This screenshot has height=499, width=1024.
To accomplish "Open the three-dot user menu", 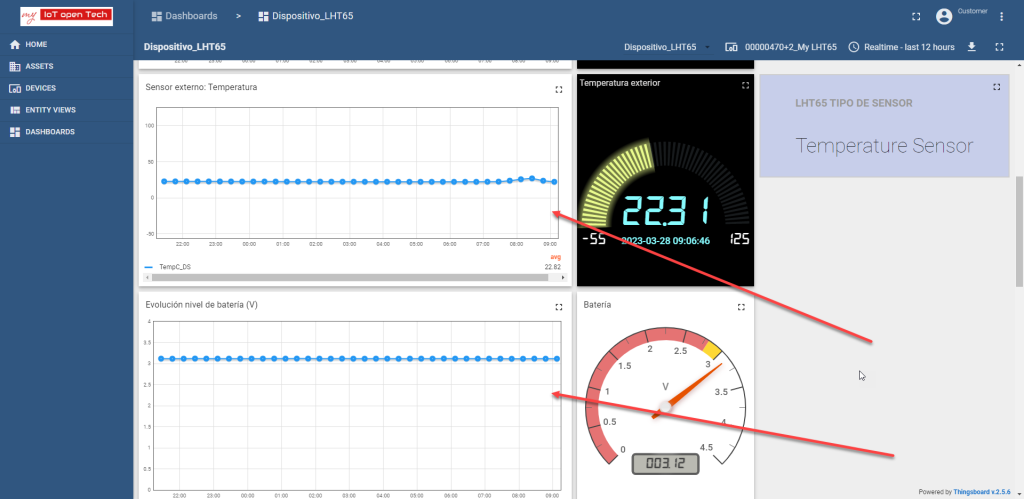I will tap(1001, 17).
